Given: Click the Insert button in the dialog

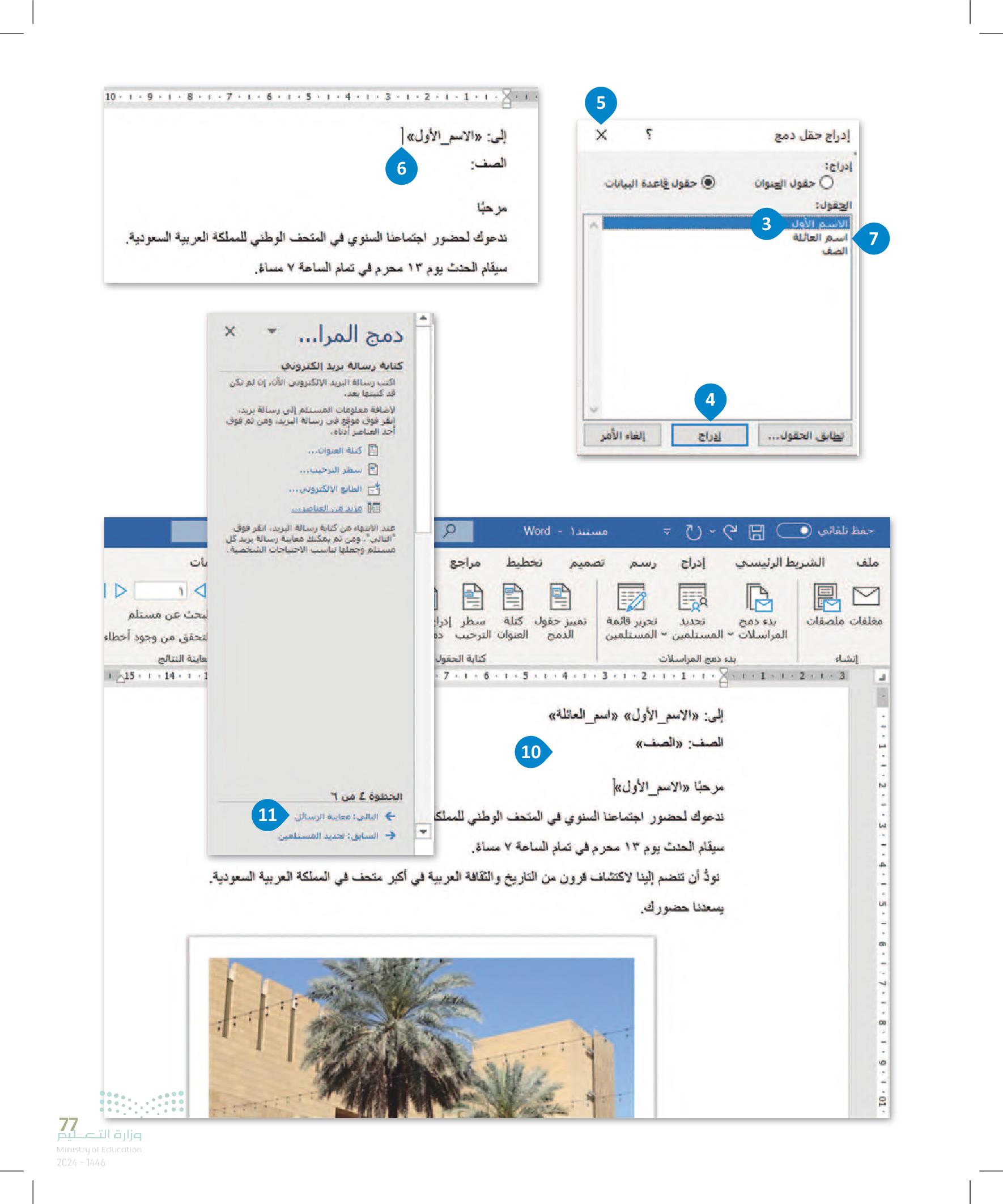Looking at the screenshot, I should pyautogui.click(x=709, y=436).
